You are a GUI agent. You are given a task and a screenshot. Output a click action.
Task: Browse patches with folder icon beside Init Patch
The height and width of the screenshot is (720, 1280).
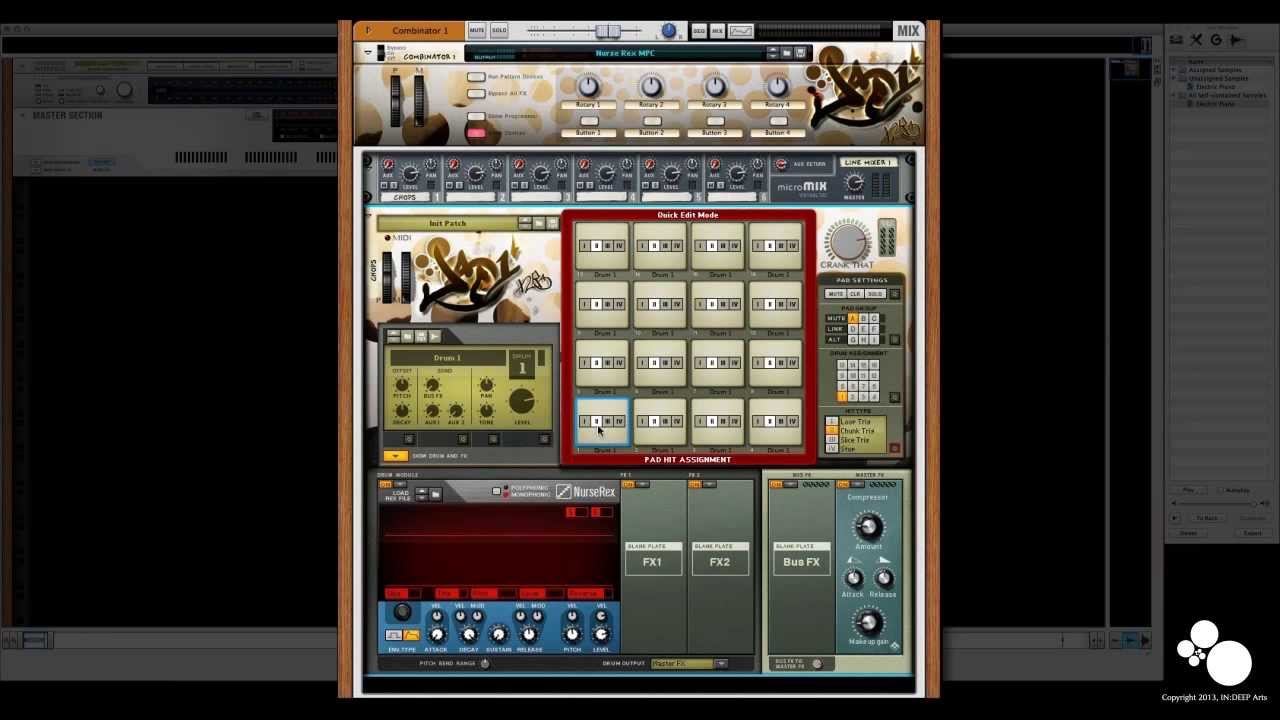click(x=539, y=223)
